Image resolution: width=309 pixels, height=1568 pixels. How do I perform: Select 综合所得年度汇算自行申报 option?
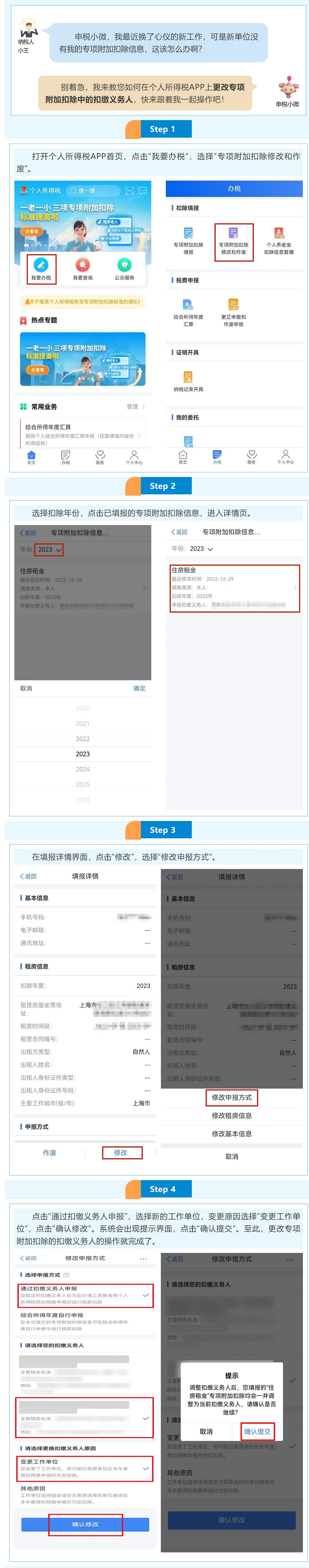[84, 1321]
